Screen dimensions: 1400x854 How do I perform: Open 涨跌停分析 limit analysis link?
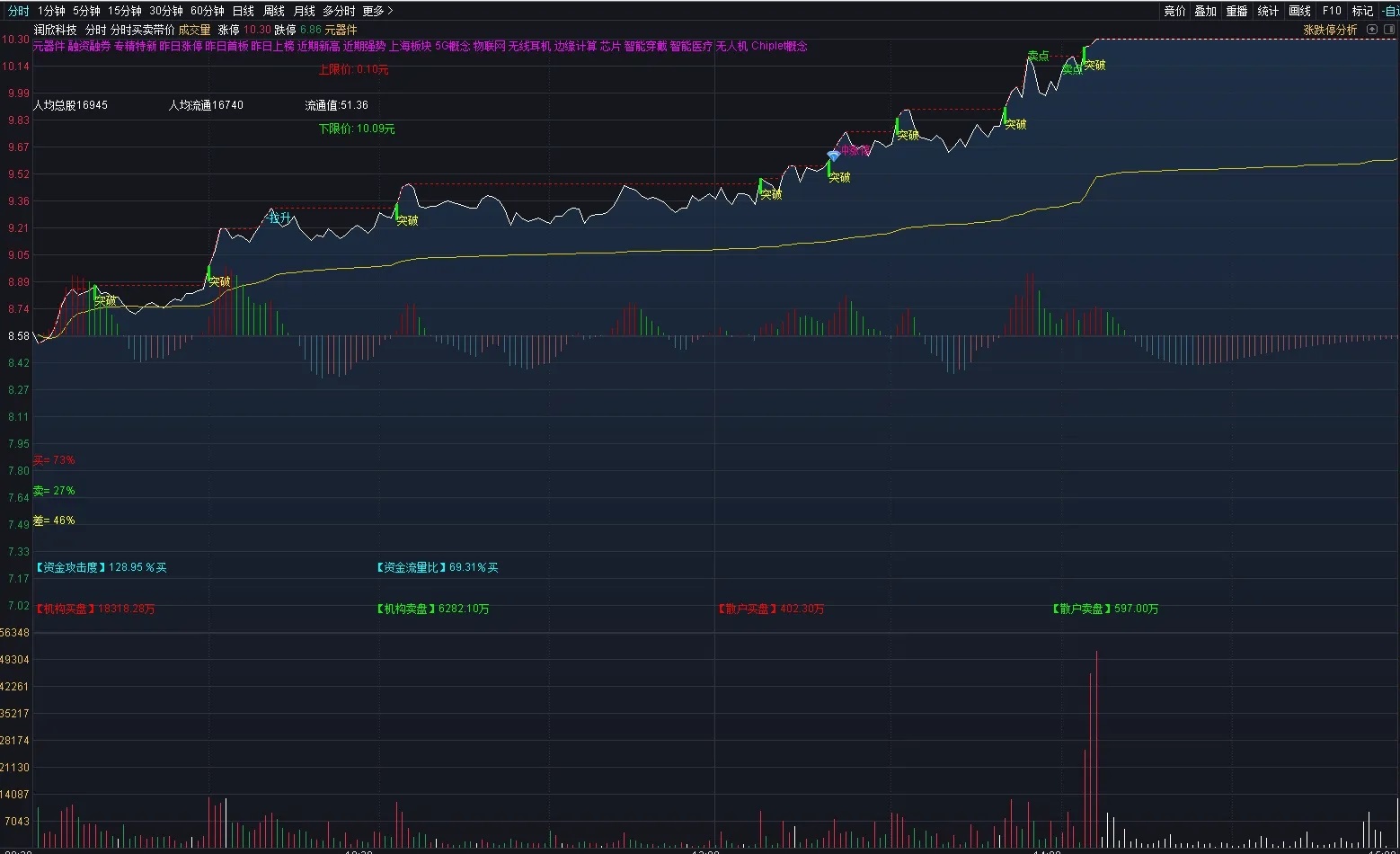click(1330, 30)
